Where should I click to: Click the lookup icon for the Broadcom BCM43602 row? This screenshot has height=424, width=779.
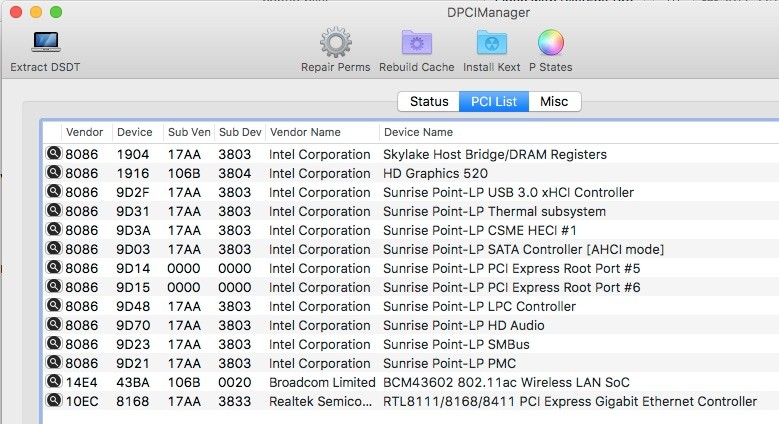click(53, 382)
